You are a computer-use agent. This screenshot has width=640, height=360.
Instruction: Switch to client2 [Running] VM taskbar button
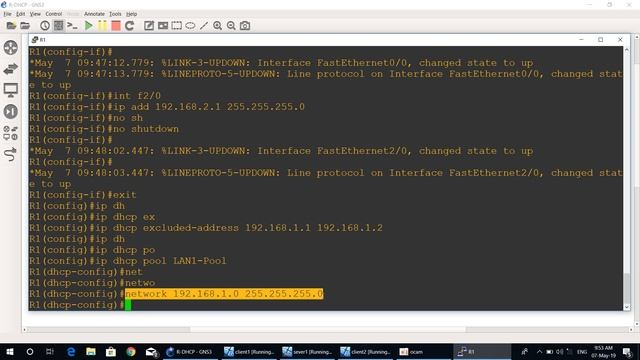coord(365,351)
